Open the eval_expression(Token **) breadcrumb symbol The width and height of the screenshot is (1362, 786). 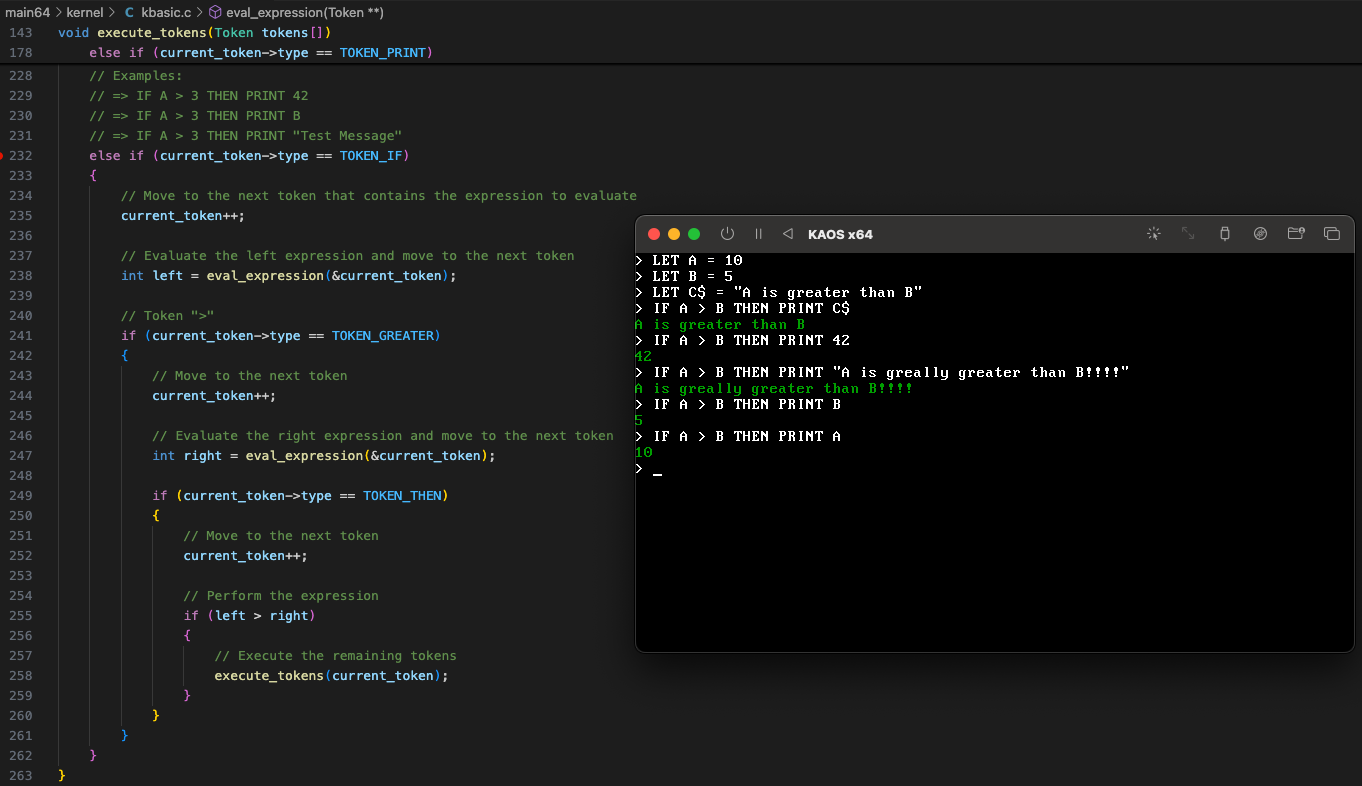(305, 13)
